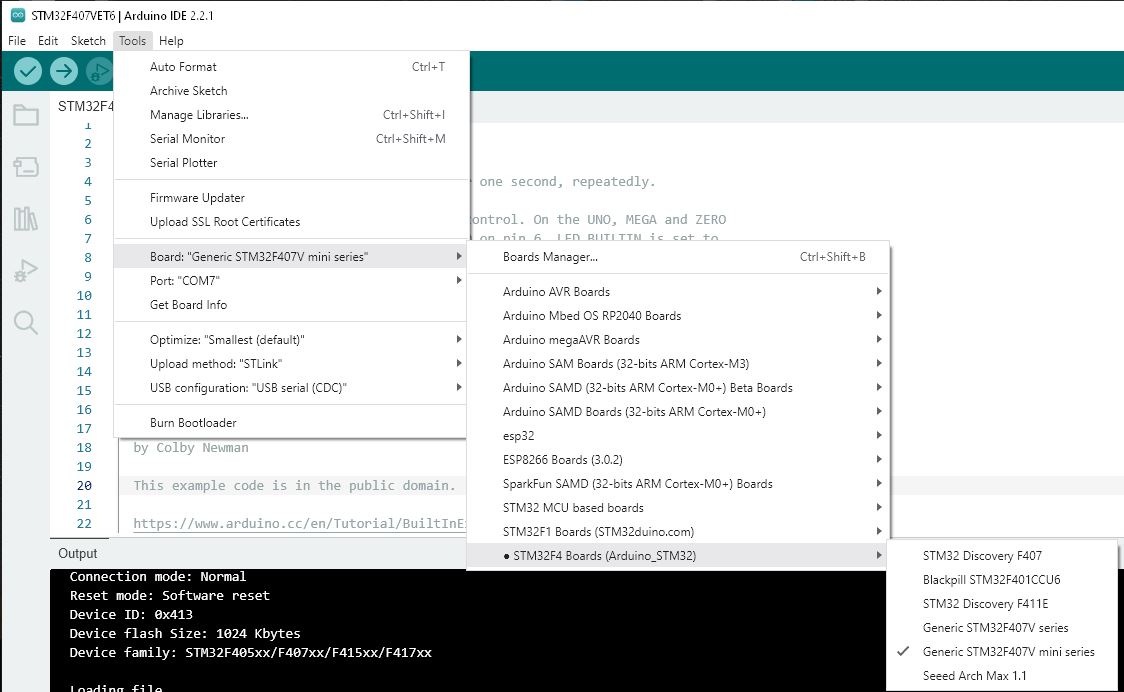Click the Upload arrow button

tap(64, 71)
